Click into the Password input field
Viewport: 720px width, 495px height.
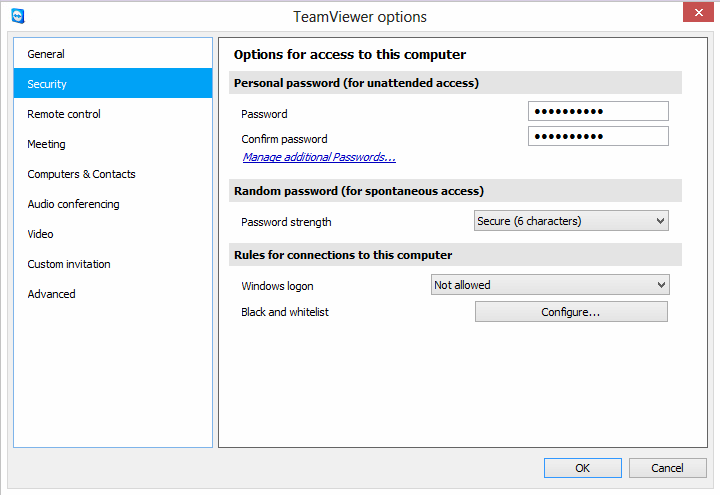(x=597, y=112)
